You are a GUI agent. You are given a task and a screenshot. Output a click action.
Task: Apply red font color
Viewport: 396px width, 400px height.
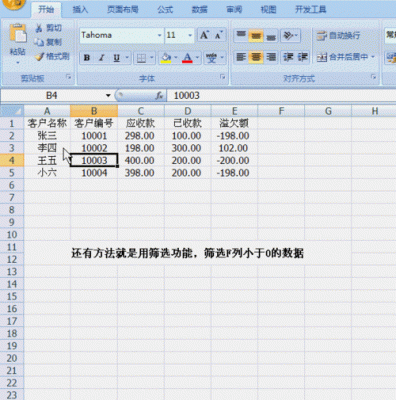(x=187, y=58)
